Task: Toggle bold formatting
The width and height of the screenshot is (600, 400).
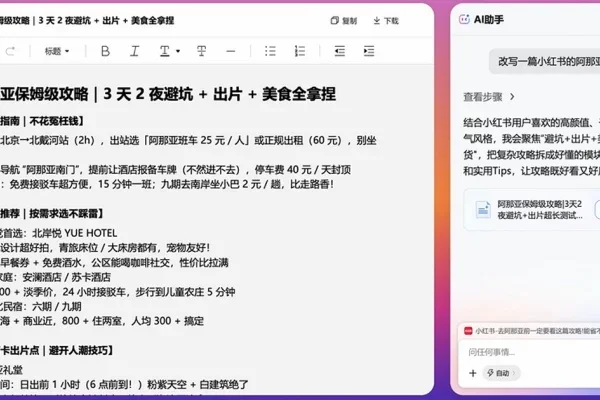Action: [105, 51]
